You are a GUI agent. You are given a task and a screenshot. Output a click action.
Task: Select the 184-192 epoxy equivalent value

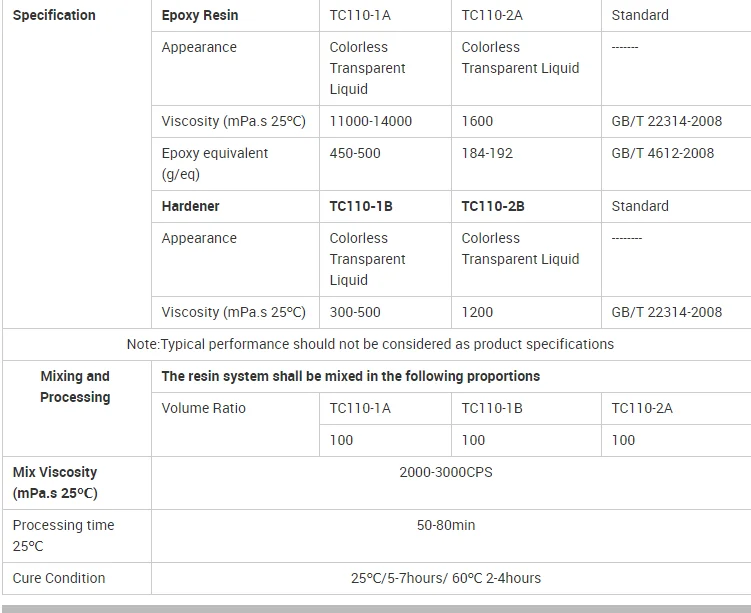point(487,153)
